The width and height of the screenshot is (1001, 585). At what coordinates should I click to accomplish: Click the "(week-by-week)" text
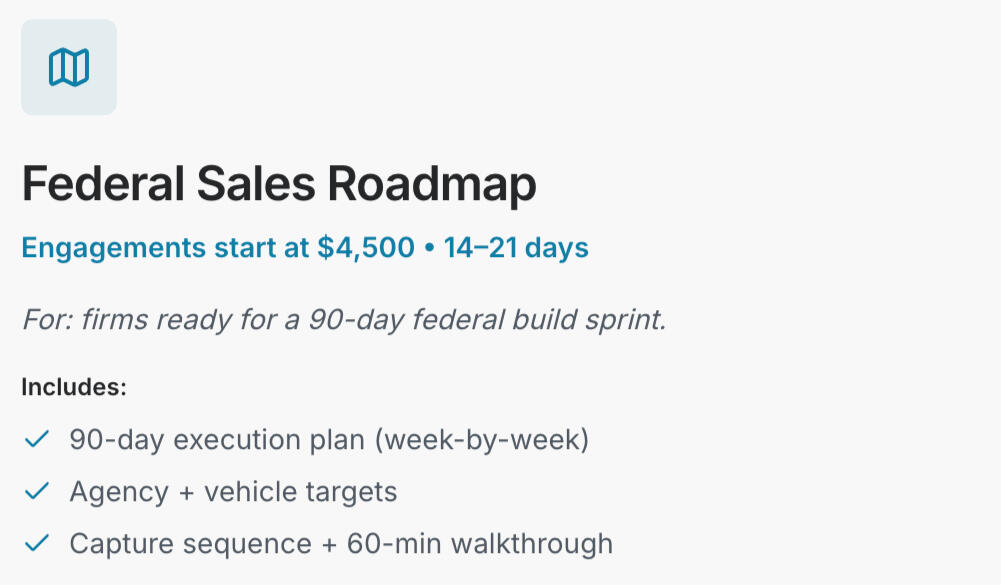pyautogui.click(x=482, y=440)
